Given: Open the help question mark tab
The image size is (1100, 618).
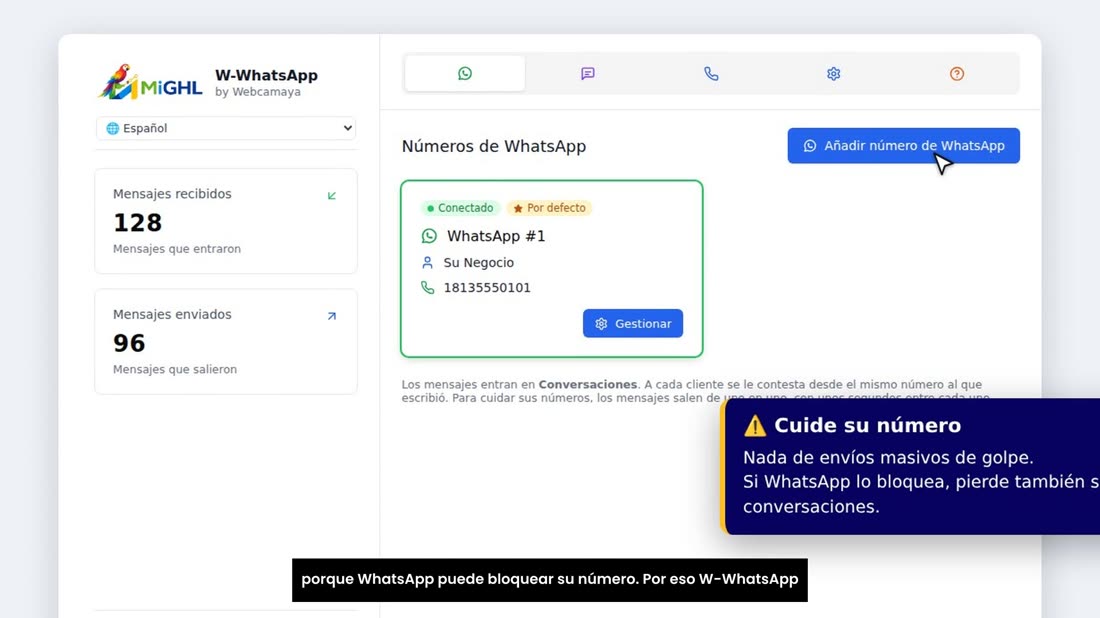Looking at the screenshot, I should tap(957, 74).
